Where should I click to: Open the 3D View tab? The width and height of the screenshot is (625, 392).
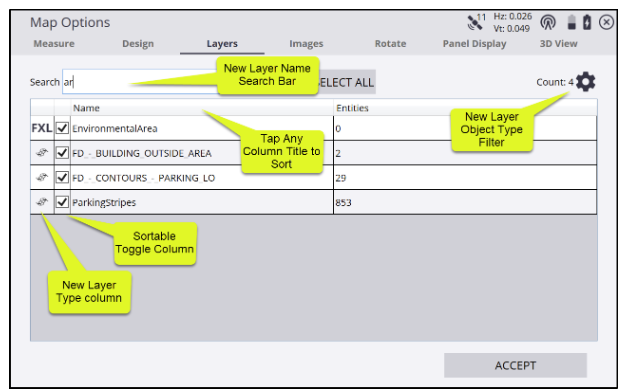pos(558,43)
